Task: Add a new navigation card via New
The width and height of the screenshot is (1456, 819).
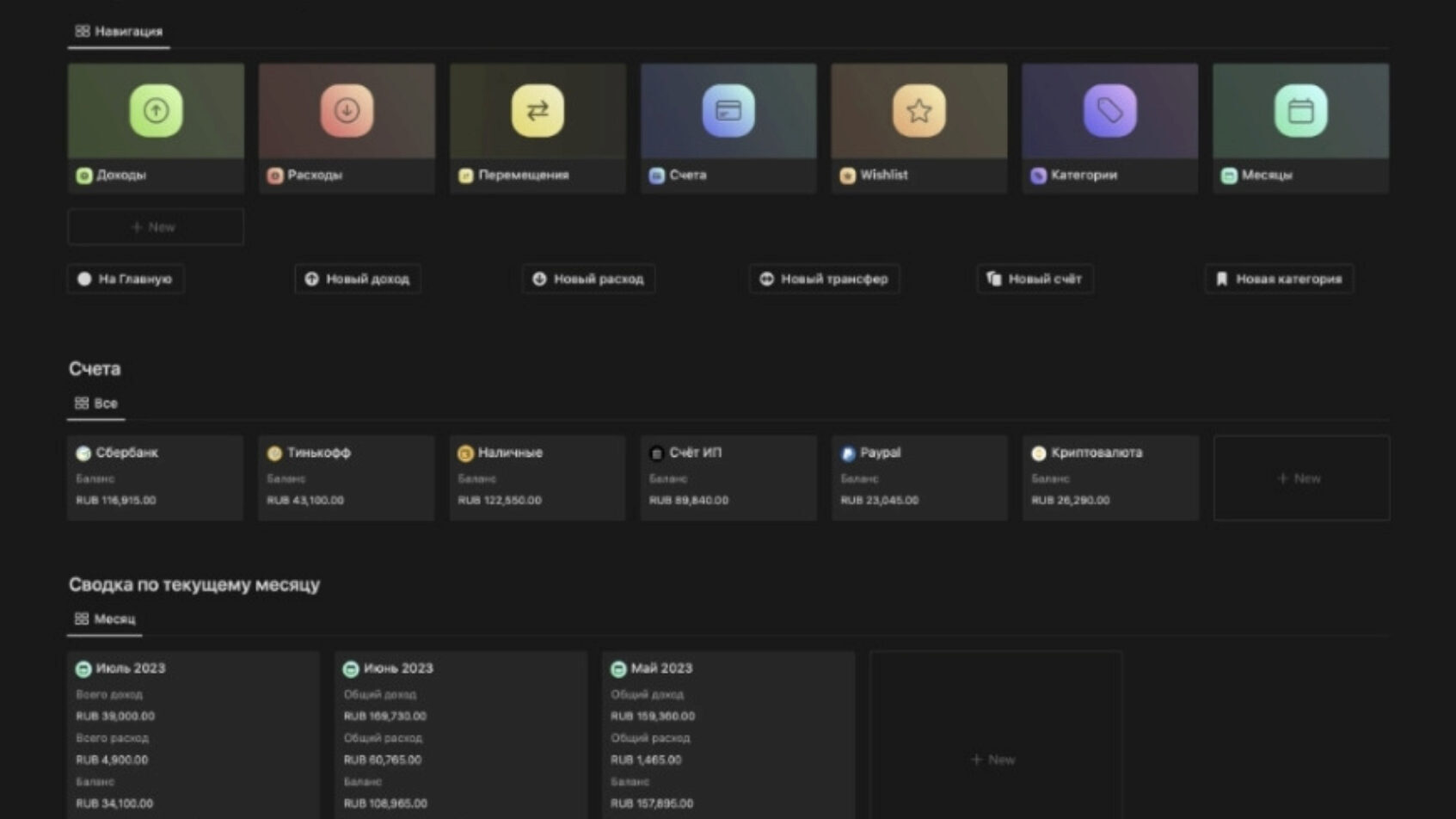Action: coord(156,227)
